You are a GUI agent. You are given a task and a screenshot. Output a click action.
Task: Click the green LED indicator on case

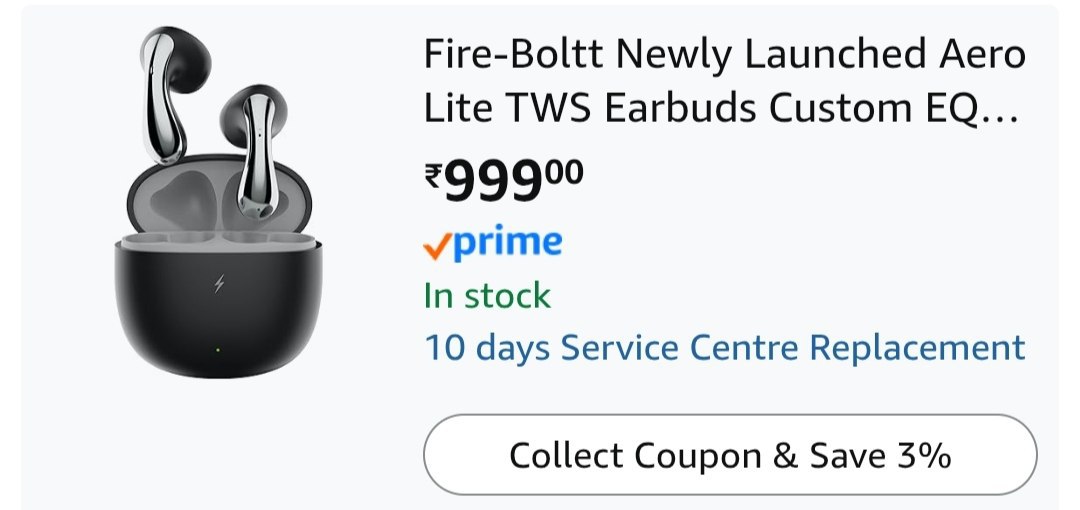[x=218, y=350]
